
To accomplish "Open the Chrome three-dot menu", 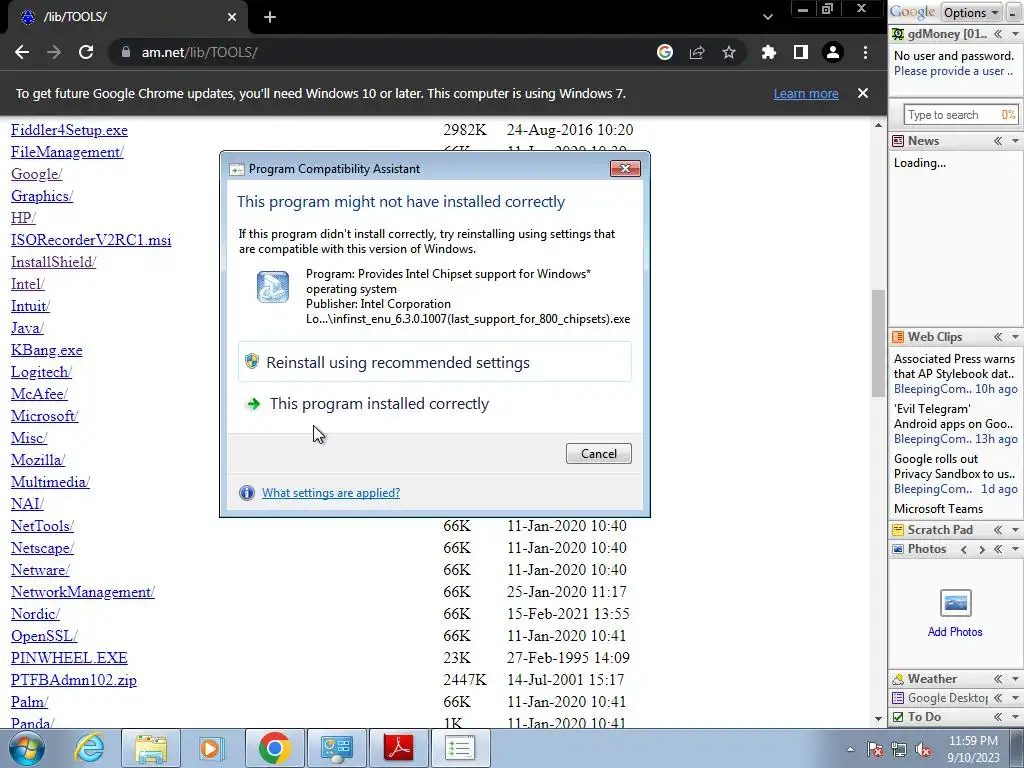I will (865, 52).
